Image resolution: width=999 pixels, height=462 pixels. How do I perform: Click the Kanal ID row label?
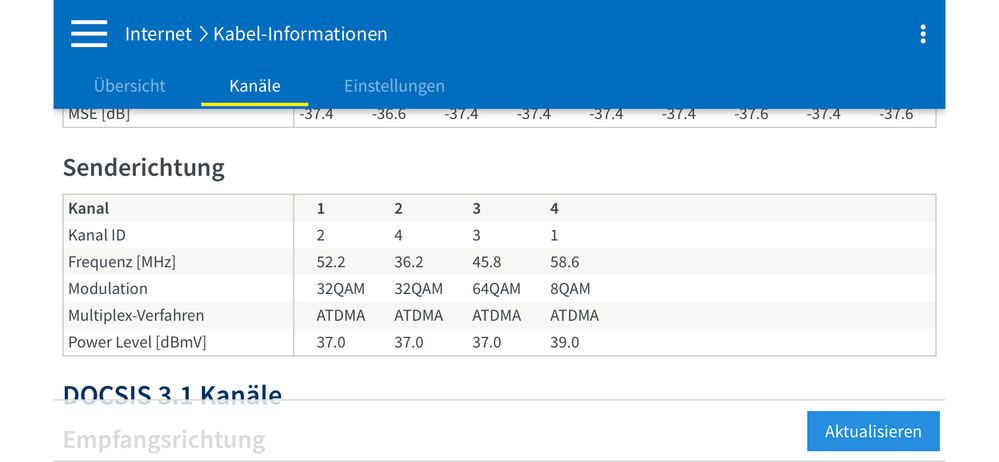click(x=96, y=235)
